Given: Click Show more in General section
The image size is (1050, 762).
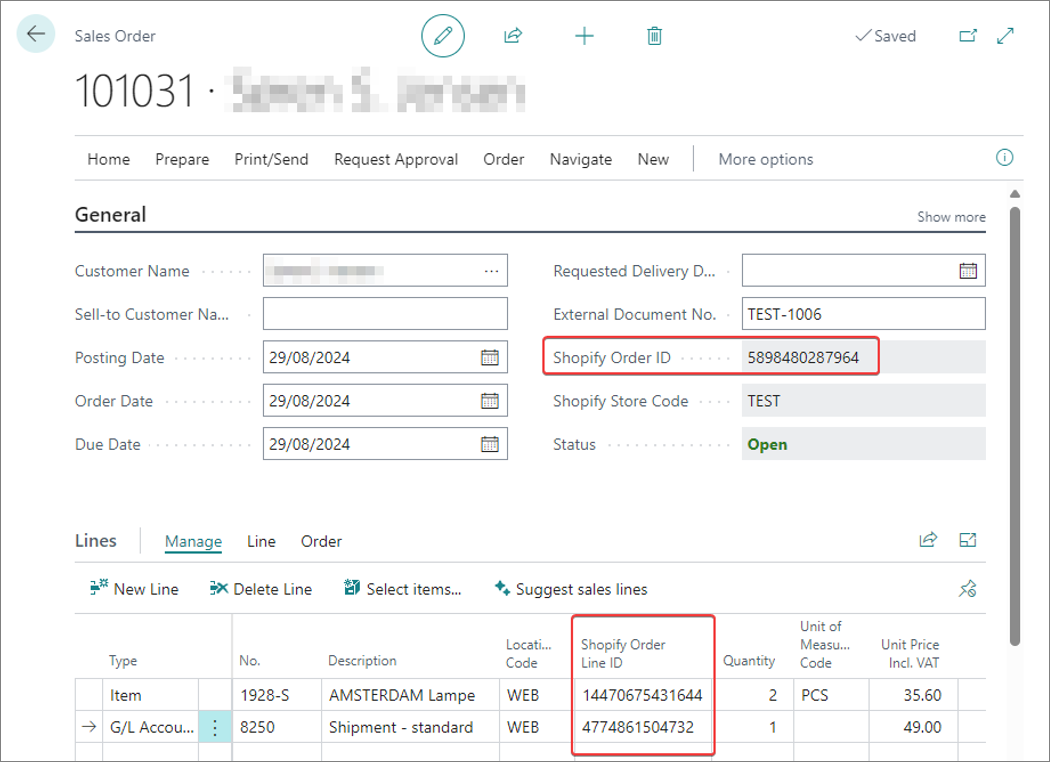Looking at the screenshot, I should click(951, 216).
